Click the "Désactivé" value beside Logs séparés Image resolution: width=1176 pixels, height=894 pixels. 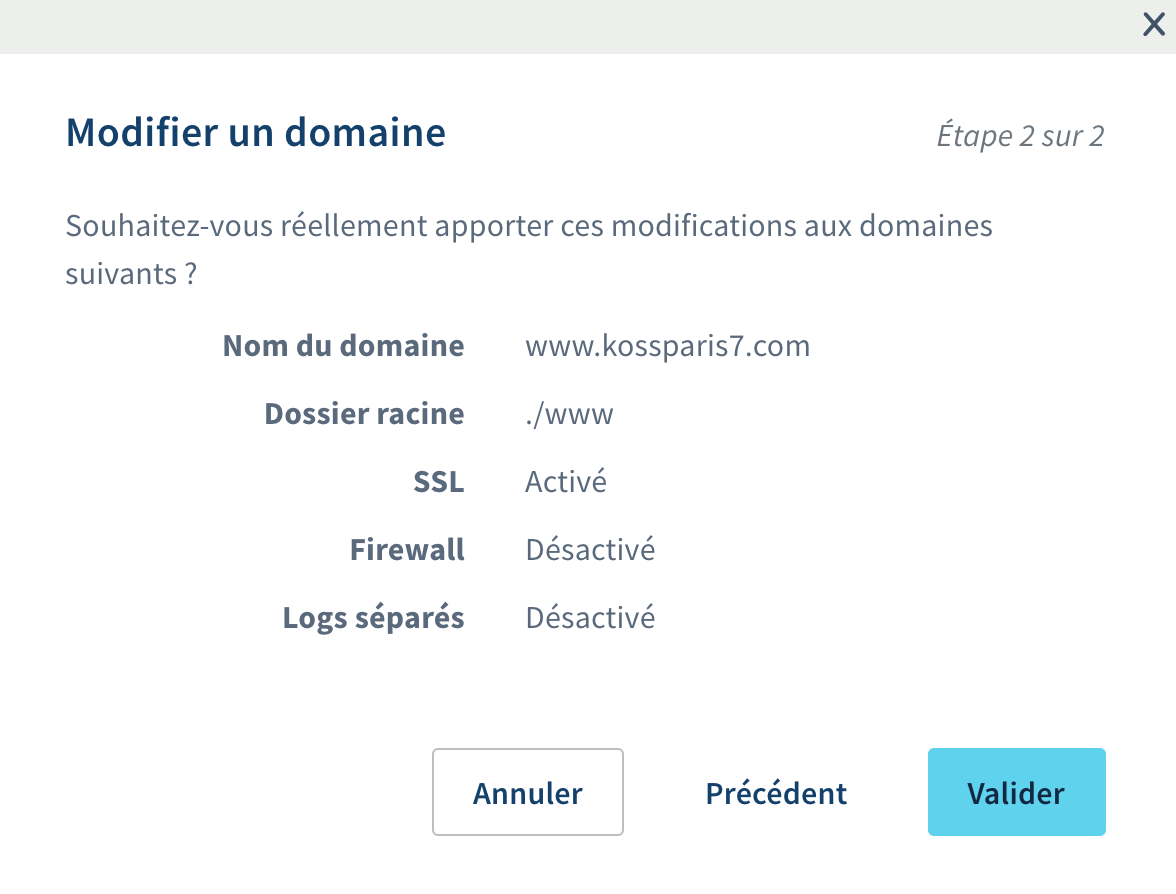coord(590,618)
